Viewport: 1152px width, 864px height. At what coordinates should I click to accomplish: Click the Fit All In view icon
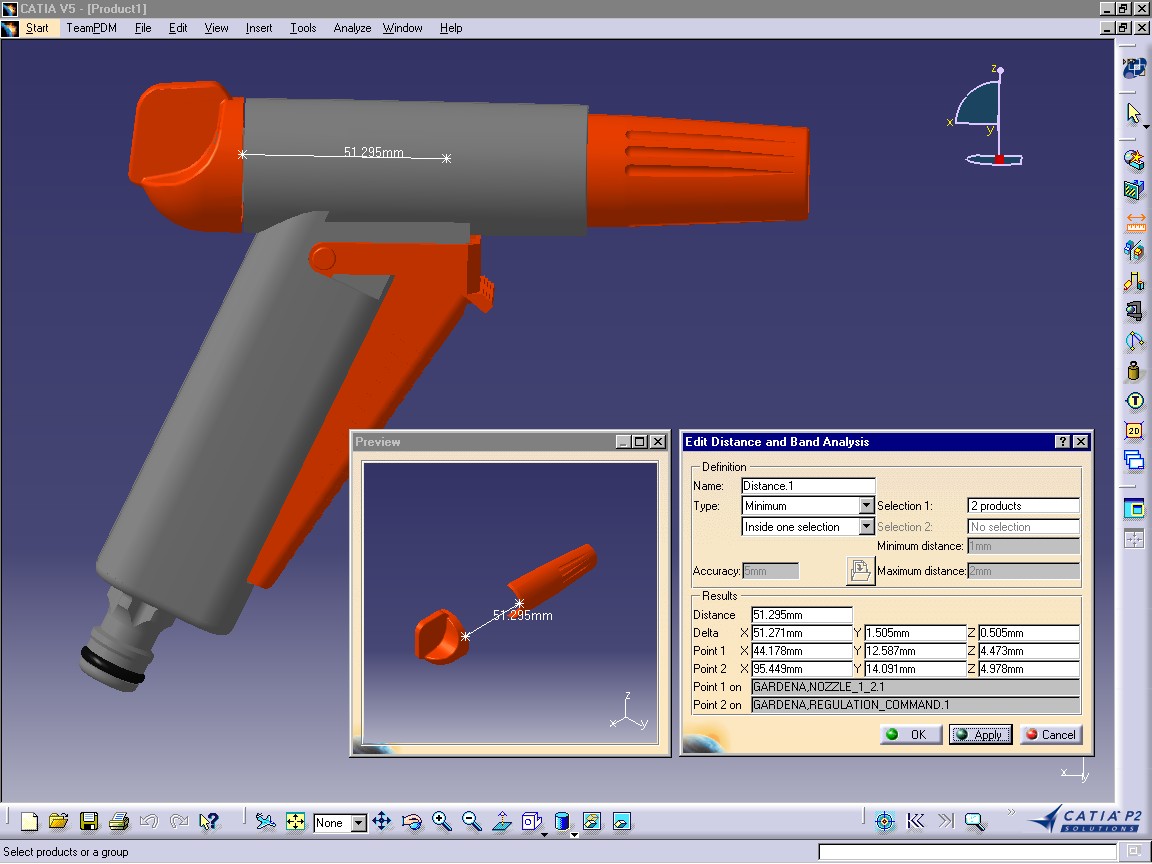click(295, 822)
